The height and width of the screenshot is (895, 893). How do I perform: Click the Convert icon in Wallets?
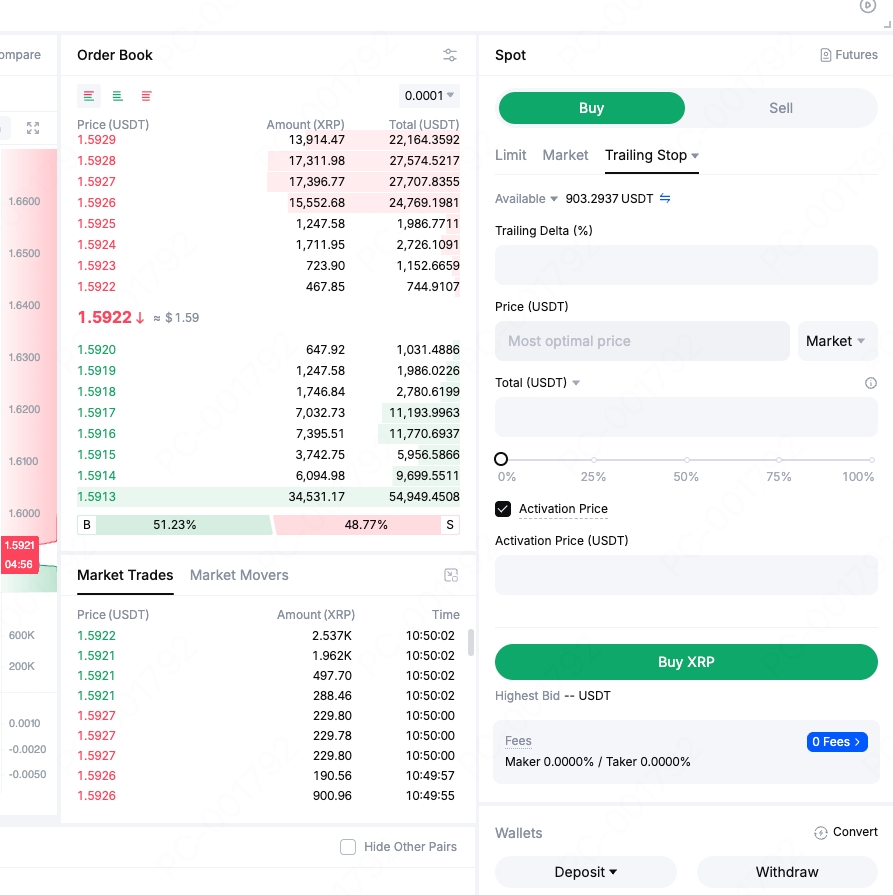(x=821, y=832)
